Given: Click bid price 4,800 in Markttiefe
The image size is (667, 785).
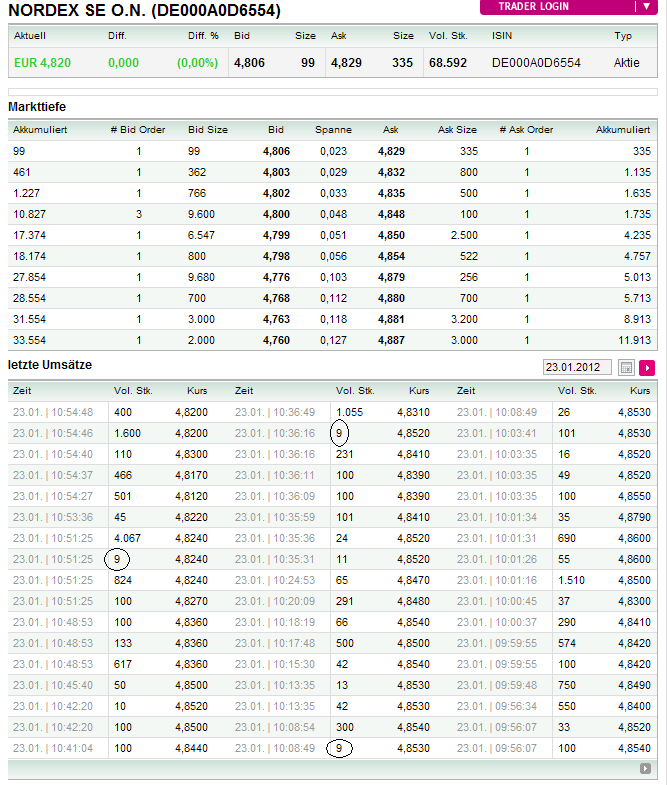Looking at the screenshot, I should pos(276,214).
